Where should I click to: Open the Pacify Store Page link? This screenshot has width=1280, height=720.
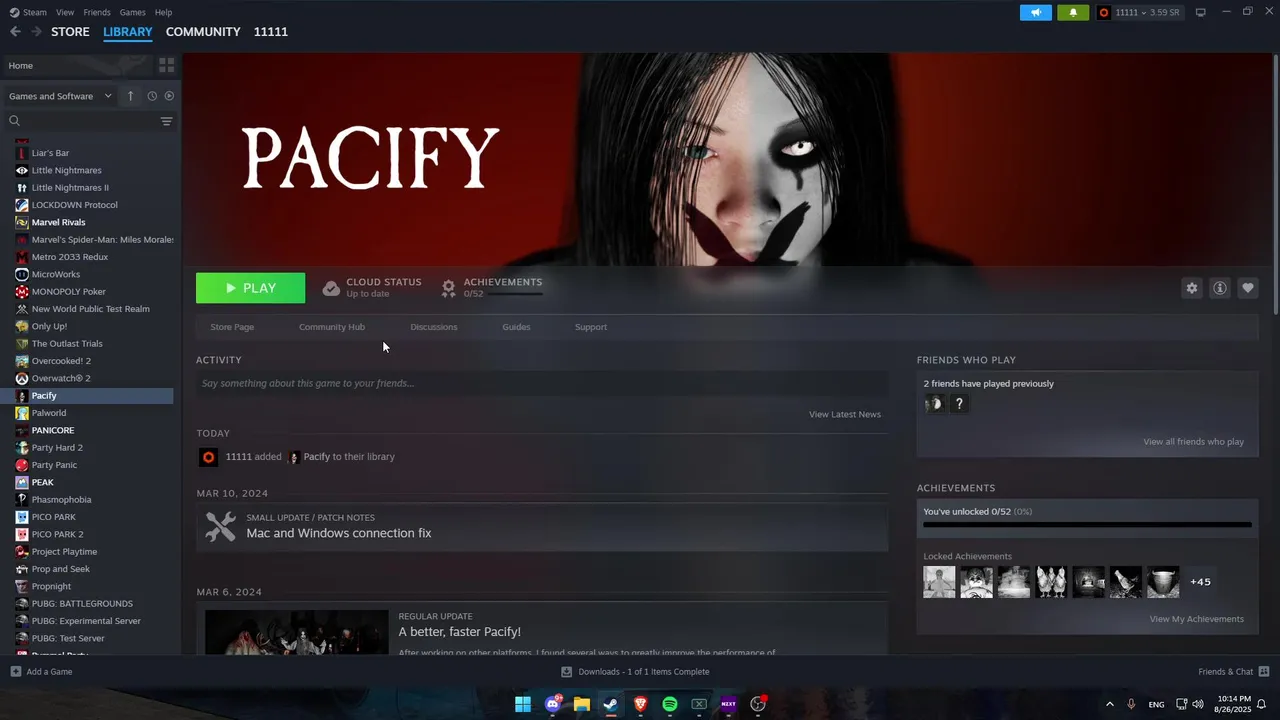coord(232,327)
